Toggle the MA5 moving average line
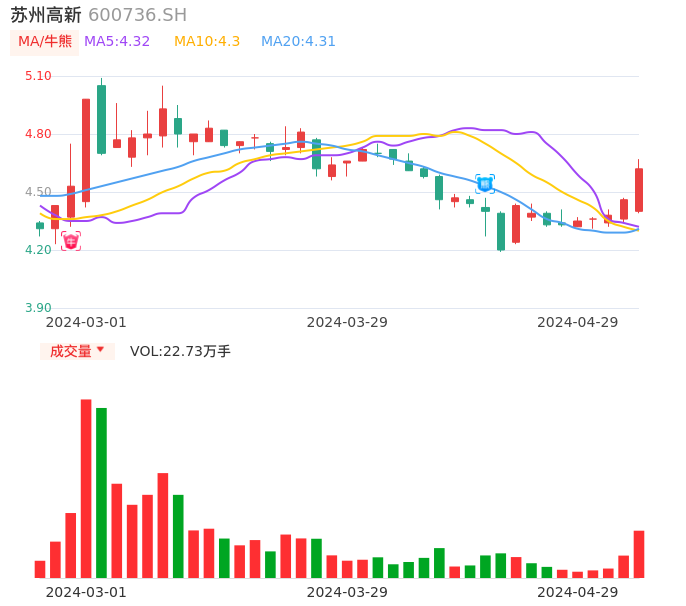Screen dimensions: 686x606 (117, 42)
